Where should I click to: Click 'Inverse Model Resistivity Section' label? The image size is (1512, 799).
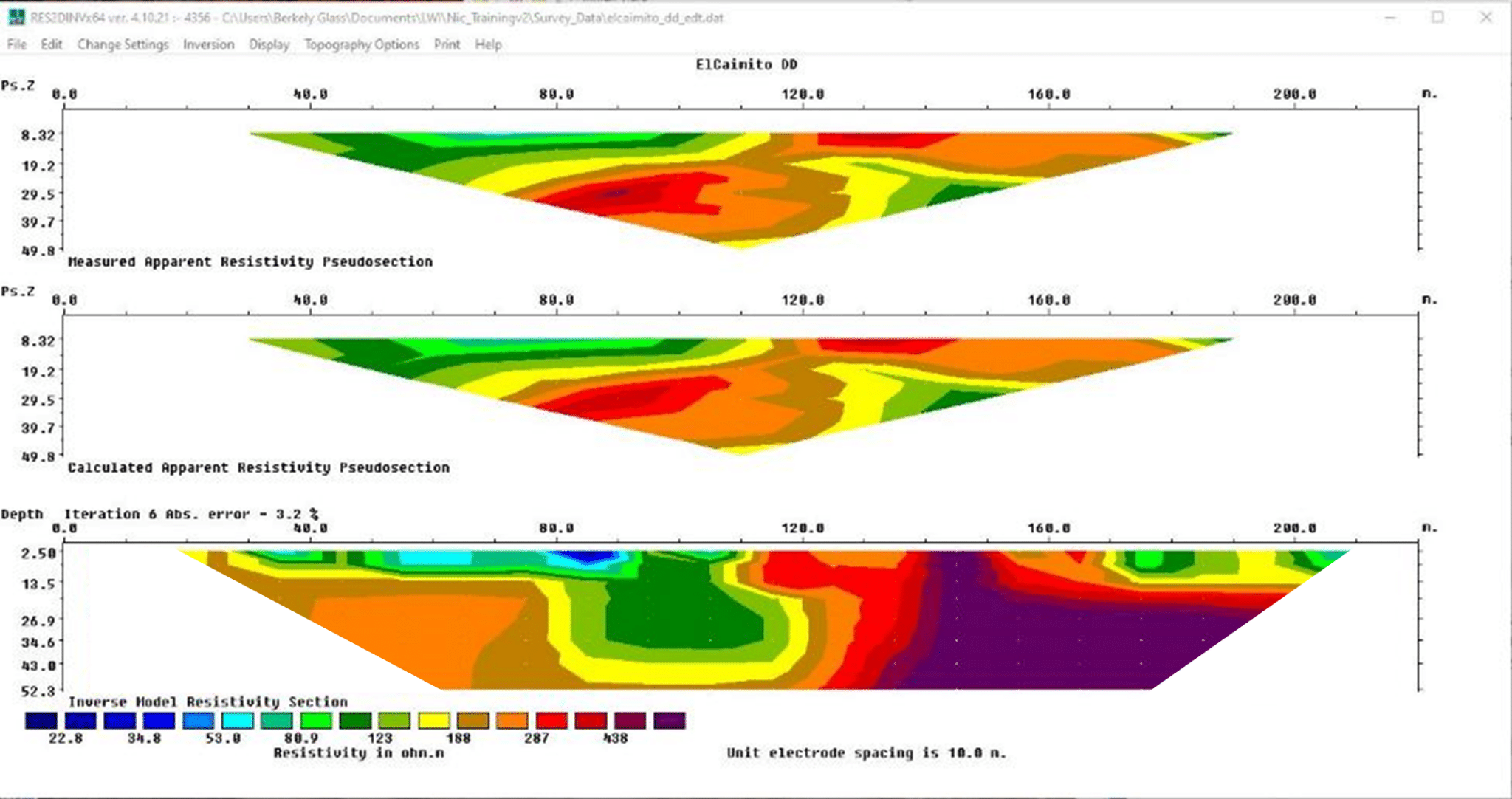pyautogui.click(x=207, y=702)
